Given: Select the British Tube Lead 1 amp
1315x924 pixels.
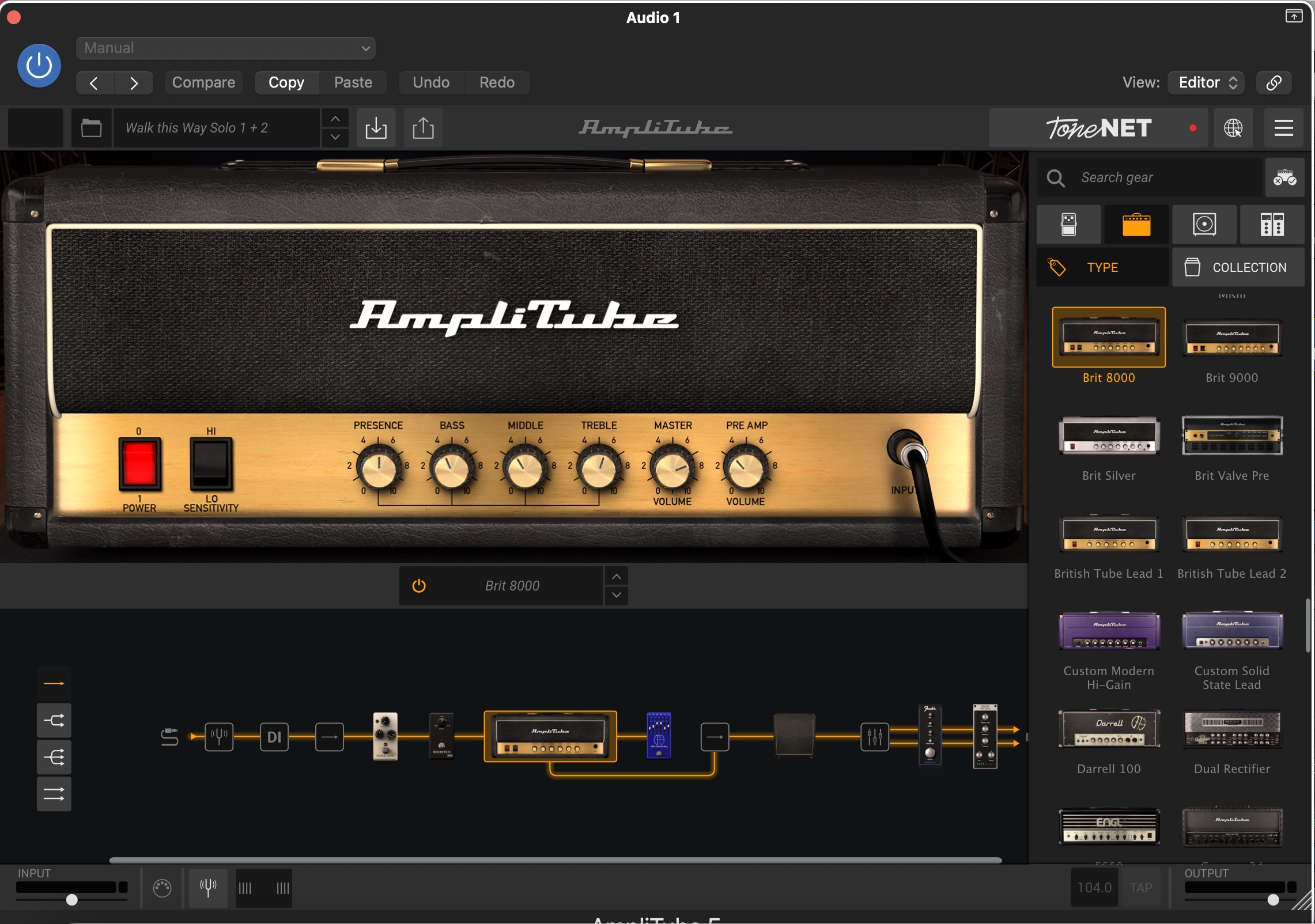Looking at the screenshot, I should (1109, 533).
